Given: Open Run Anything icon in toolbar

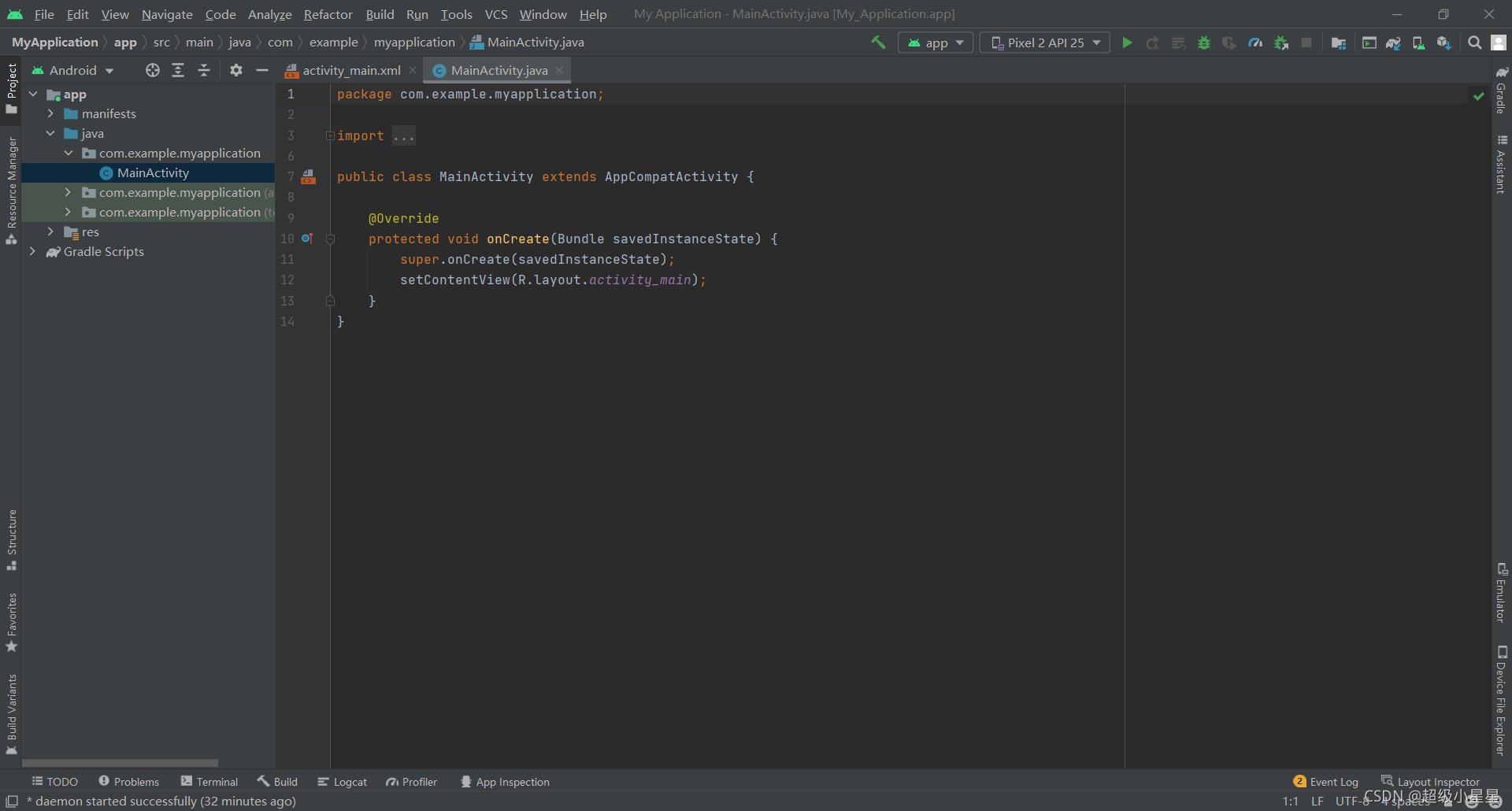Looking at the screenshot, I should [1369, 43].
